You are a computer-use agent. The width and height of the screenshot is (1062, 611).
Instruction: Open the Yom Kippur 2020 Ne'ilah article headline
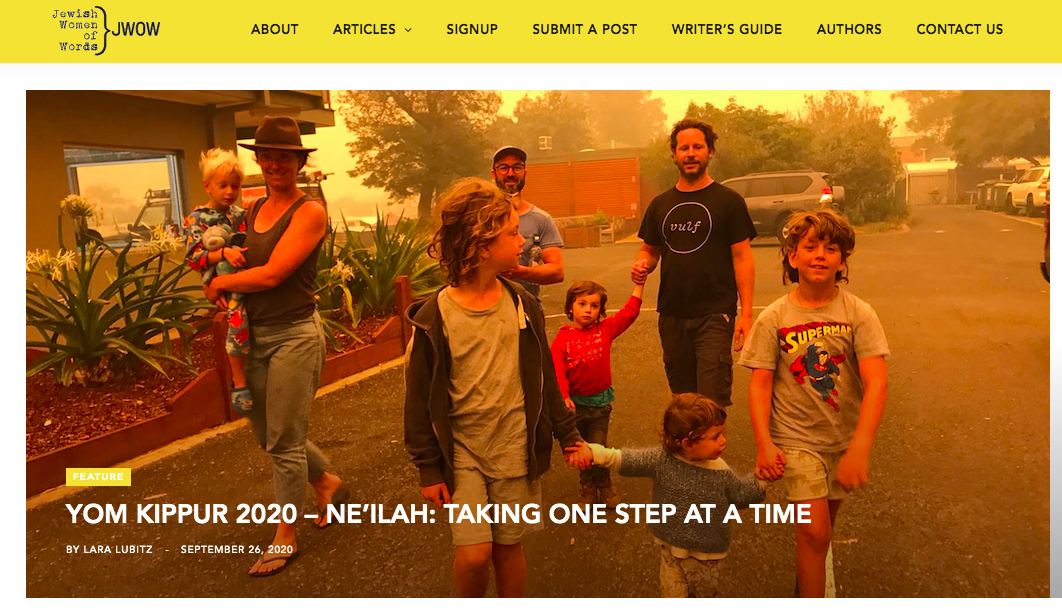(x=438, y=513)
